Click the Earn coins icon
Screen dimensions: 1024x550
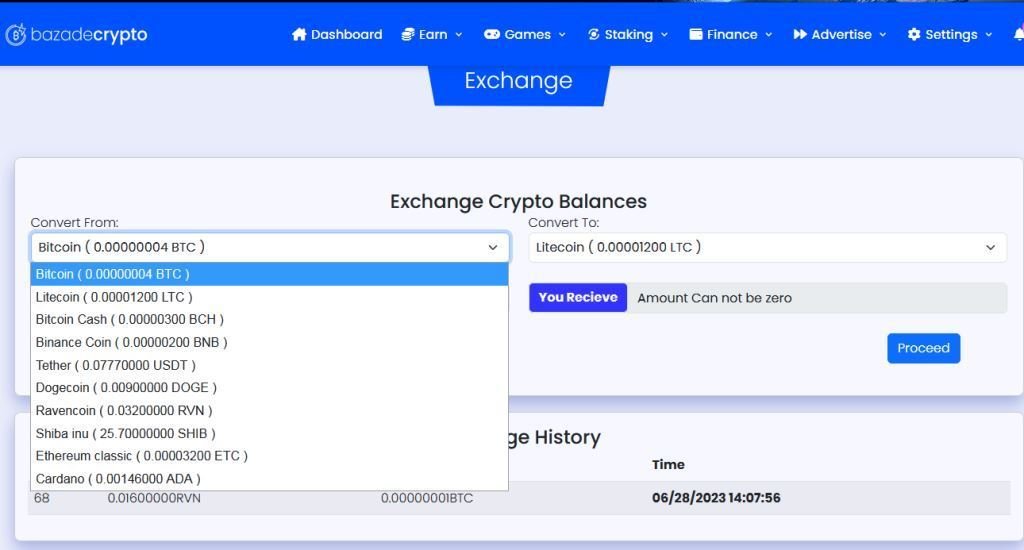[408, 35]
